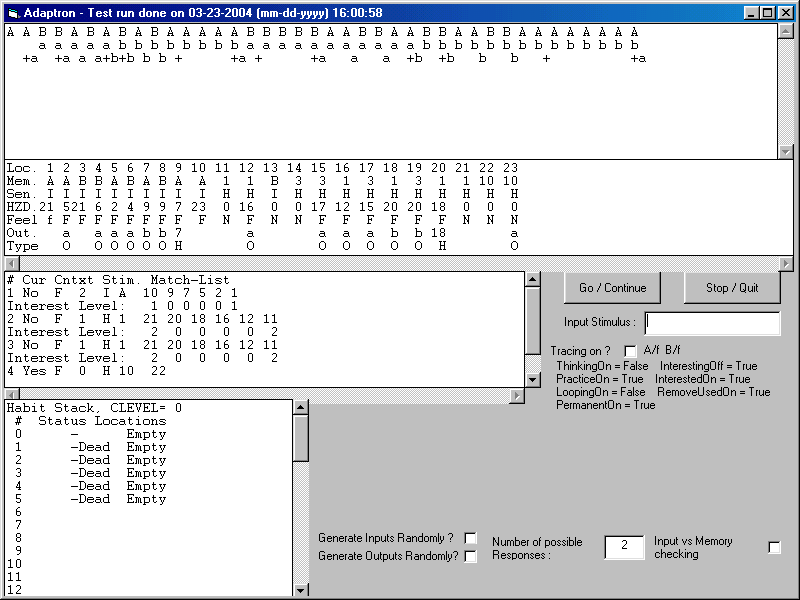Check Generate Outputs Randomly option
This screenshot has height=600, width=800.
(470, 556)
